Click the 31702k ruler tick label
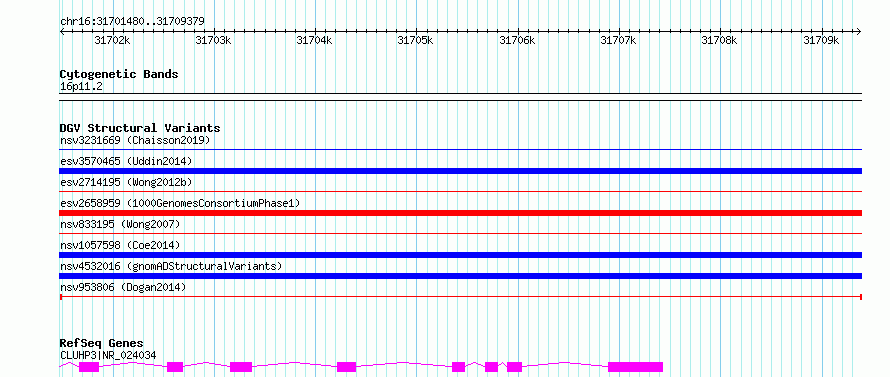The image size is (890, 377). (x=112, y=40)
